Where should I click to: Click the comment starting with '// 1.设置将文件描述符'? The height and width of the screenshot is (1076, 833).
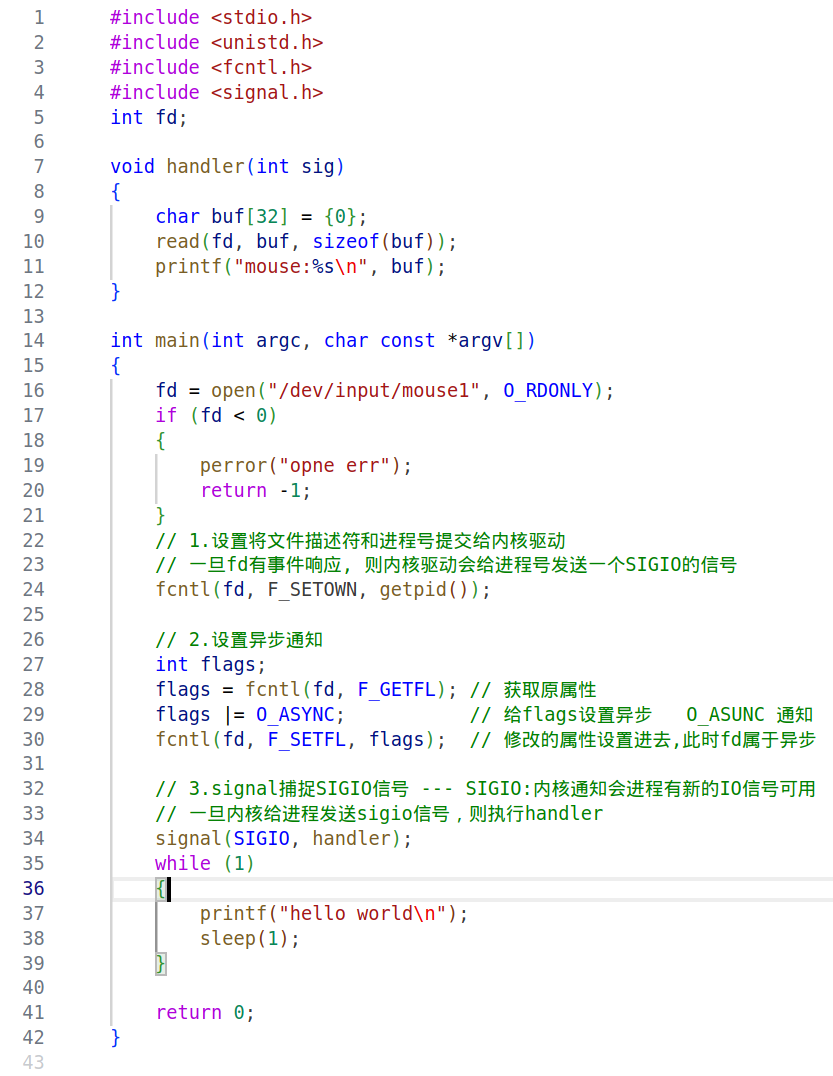coord(360,541)
